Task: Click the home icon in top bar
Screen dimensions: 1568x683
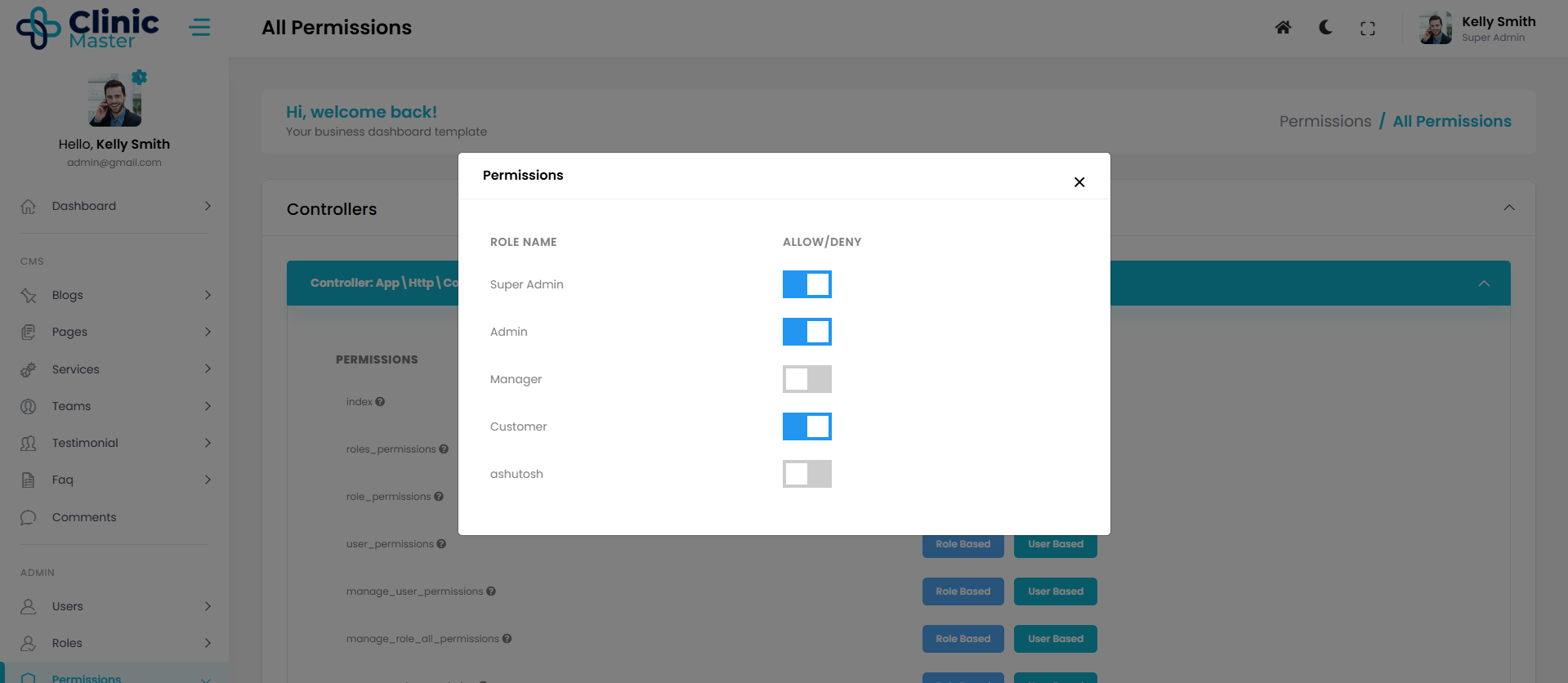Action: click(1283, 28)
